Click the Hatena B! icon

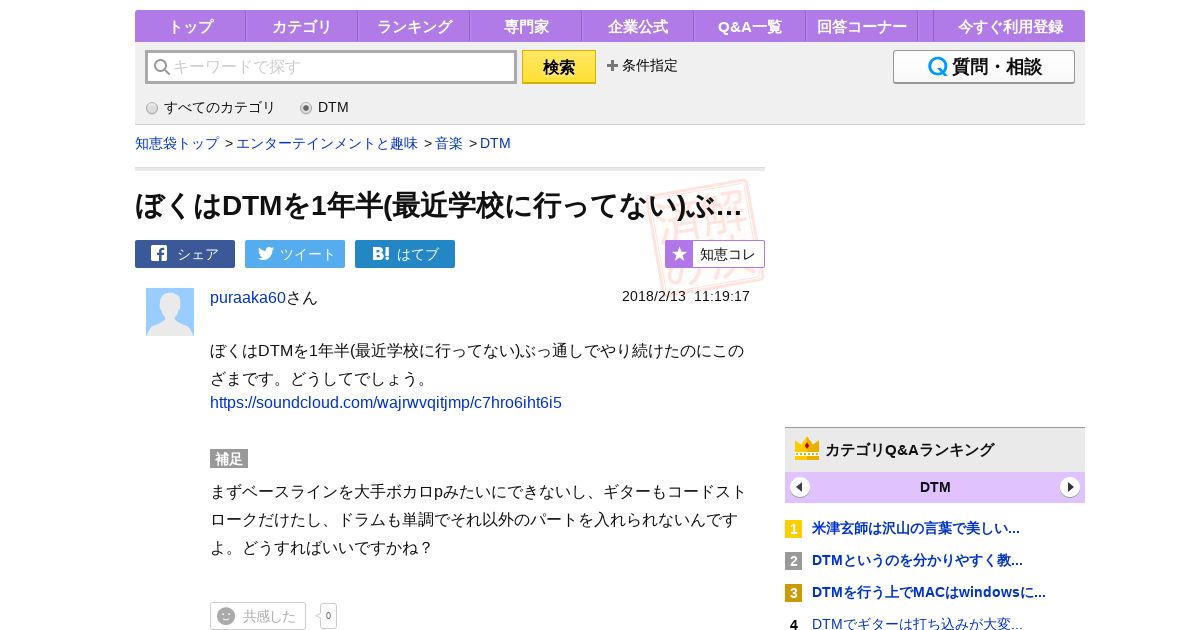(x=381, y=254)
